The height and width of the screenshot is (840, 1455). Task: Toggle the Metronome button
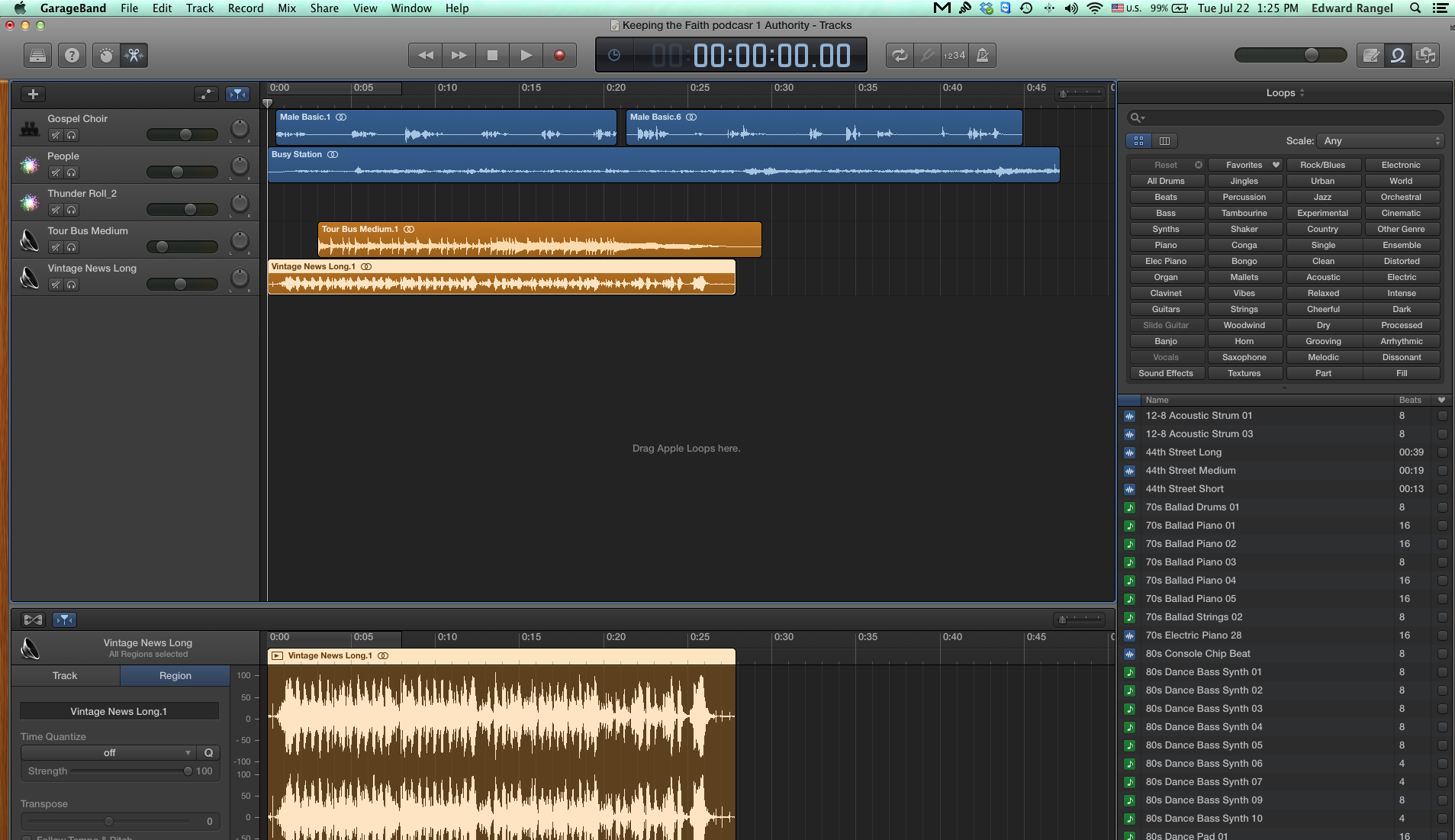pos(983,55)
